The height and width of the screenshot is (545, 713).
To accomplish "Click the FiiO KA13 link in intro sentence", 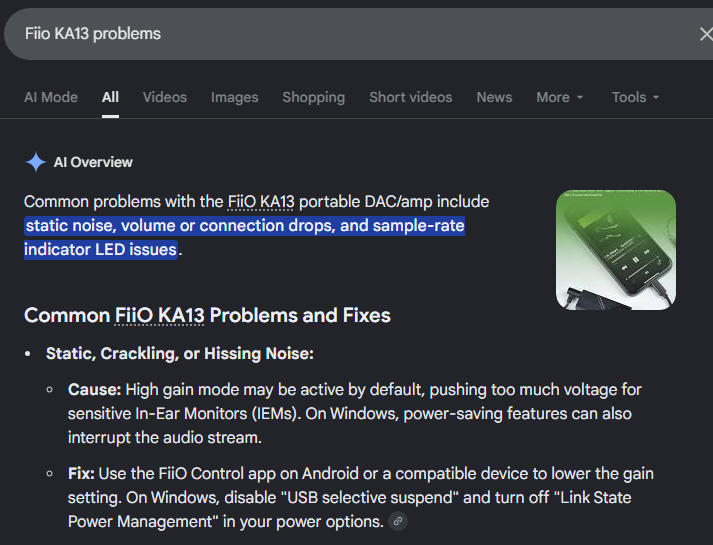I will tap(261, 202).
